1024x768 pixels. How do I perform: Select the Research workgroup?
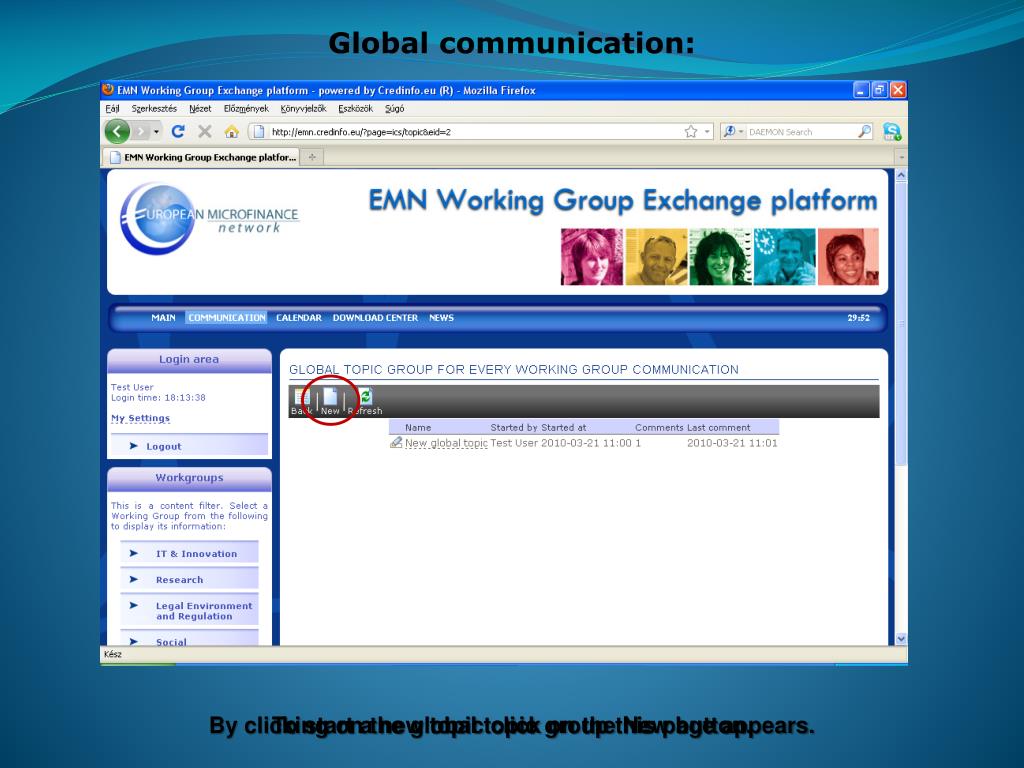[x=189, y=579]
